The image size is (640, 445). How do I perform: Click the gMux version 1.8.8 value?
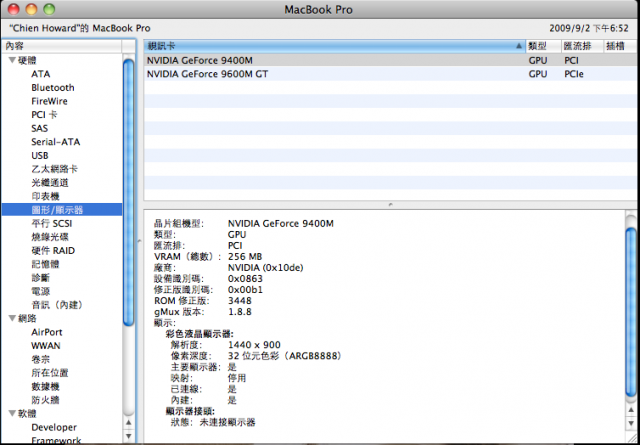coord(240,312)
